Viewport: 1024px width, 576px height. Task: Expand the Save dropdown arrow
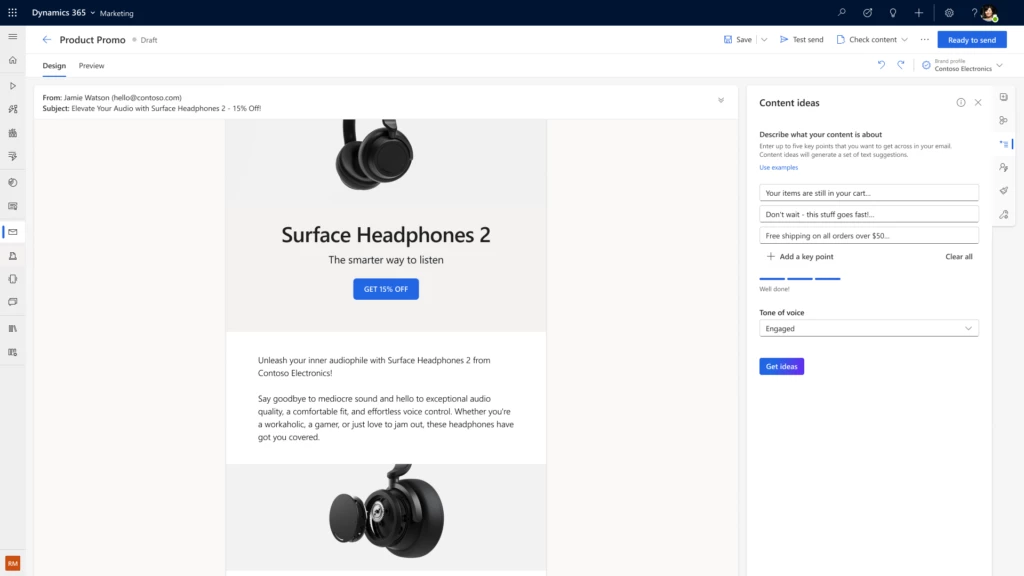(x=763, y=39)
